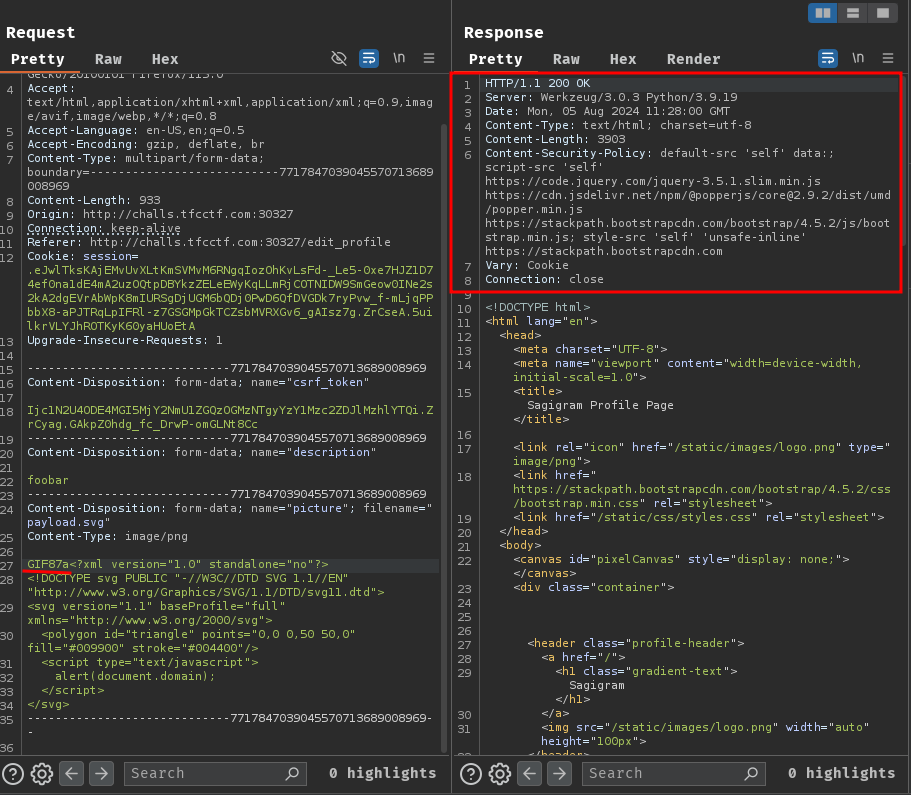Image resolution: width=911 pixels, height=795 pixels.
Task: Select the combined single-pane layout icon
Action: coord(883,13)
